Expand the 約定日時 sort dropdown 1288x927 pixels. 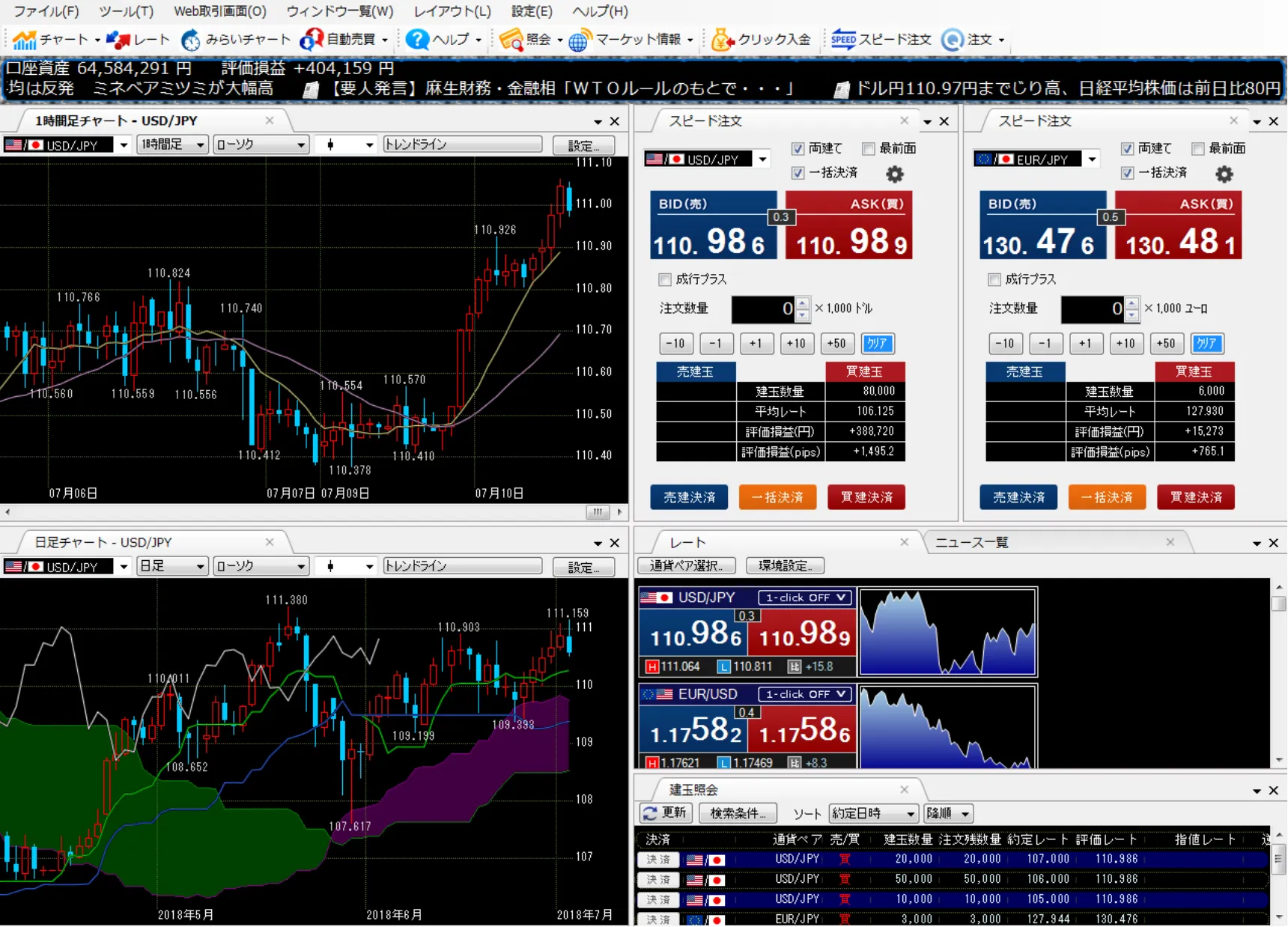pos(873,814)
